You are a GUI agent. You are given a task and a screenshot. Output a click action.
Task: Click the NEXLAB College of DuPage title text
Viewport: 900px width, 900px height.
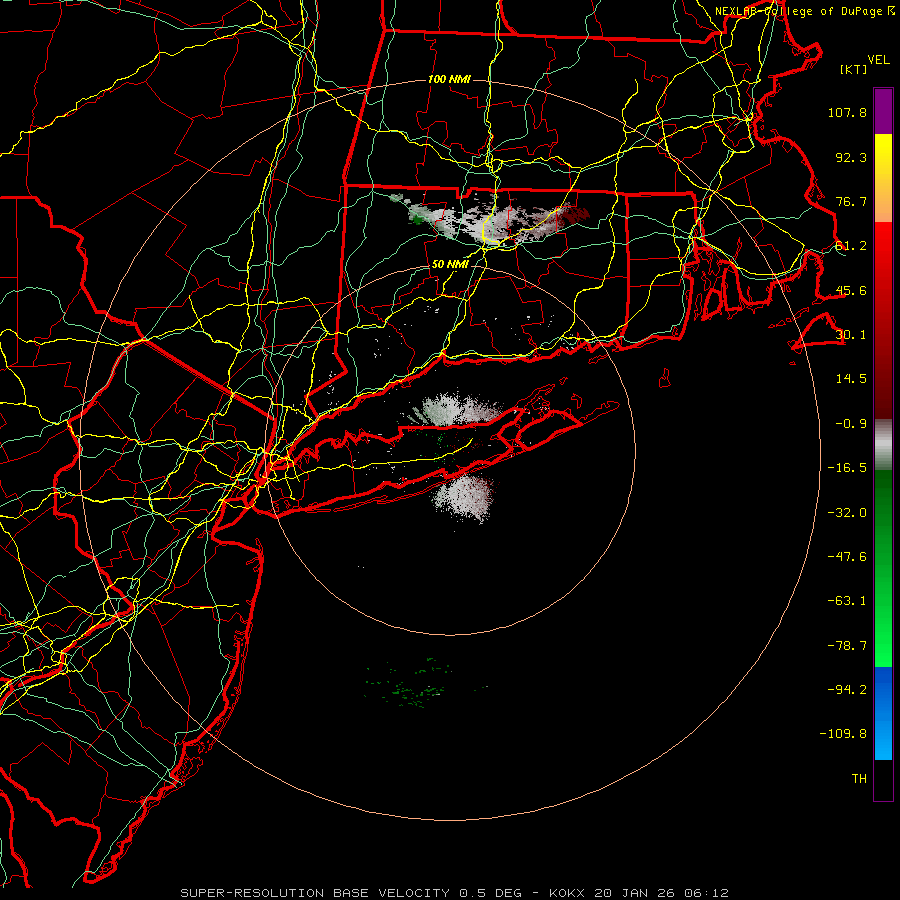804,11
